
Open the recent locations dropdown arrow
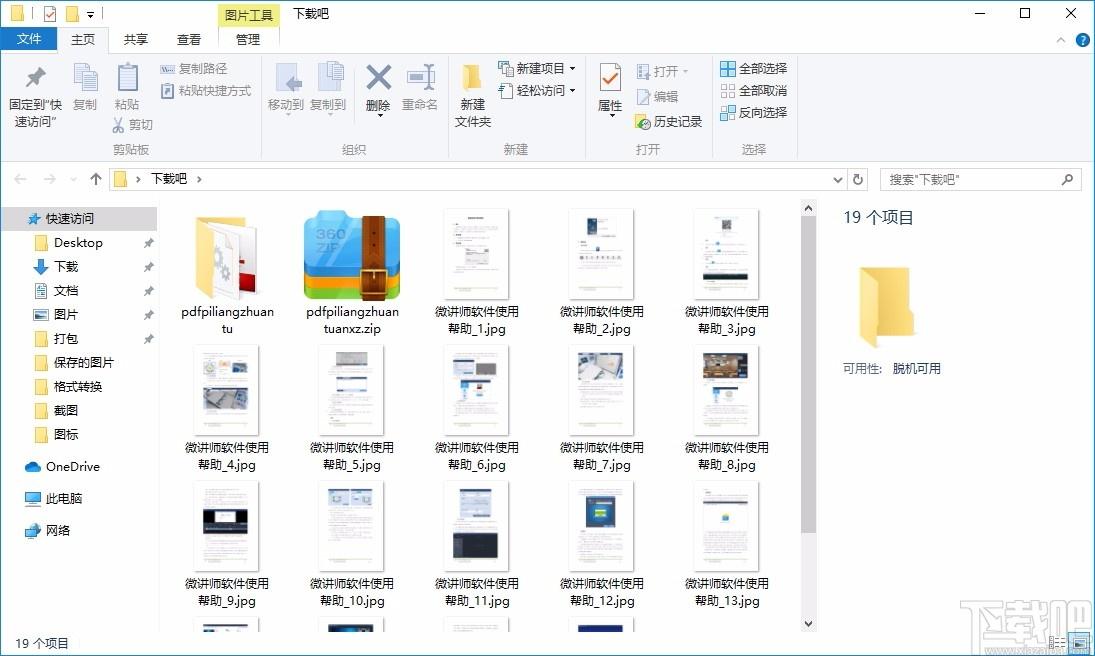point(73,180)
